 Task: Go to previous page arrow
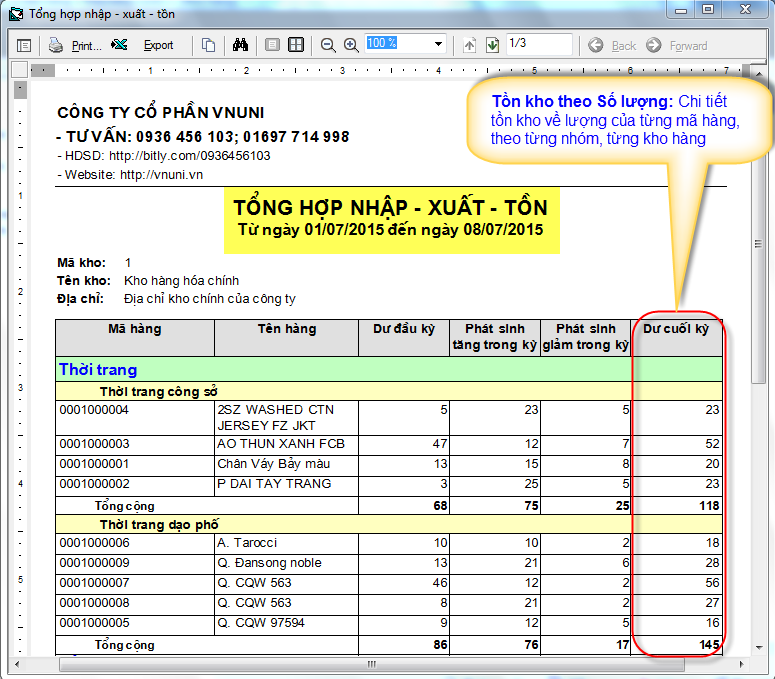[x=470, y=45]
